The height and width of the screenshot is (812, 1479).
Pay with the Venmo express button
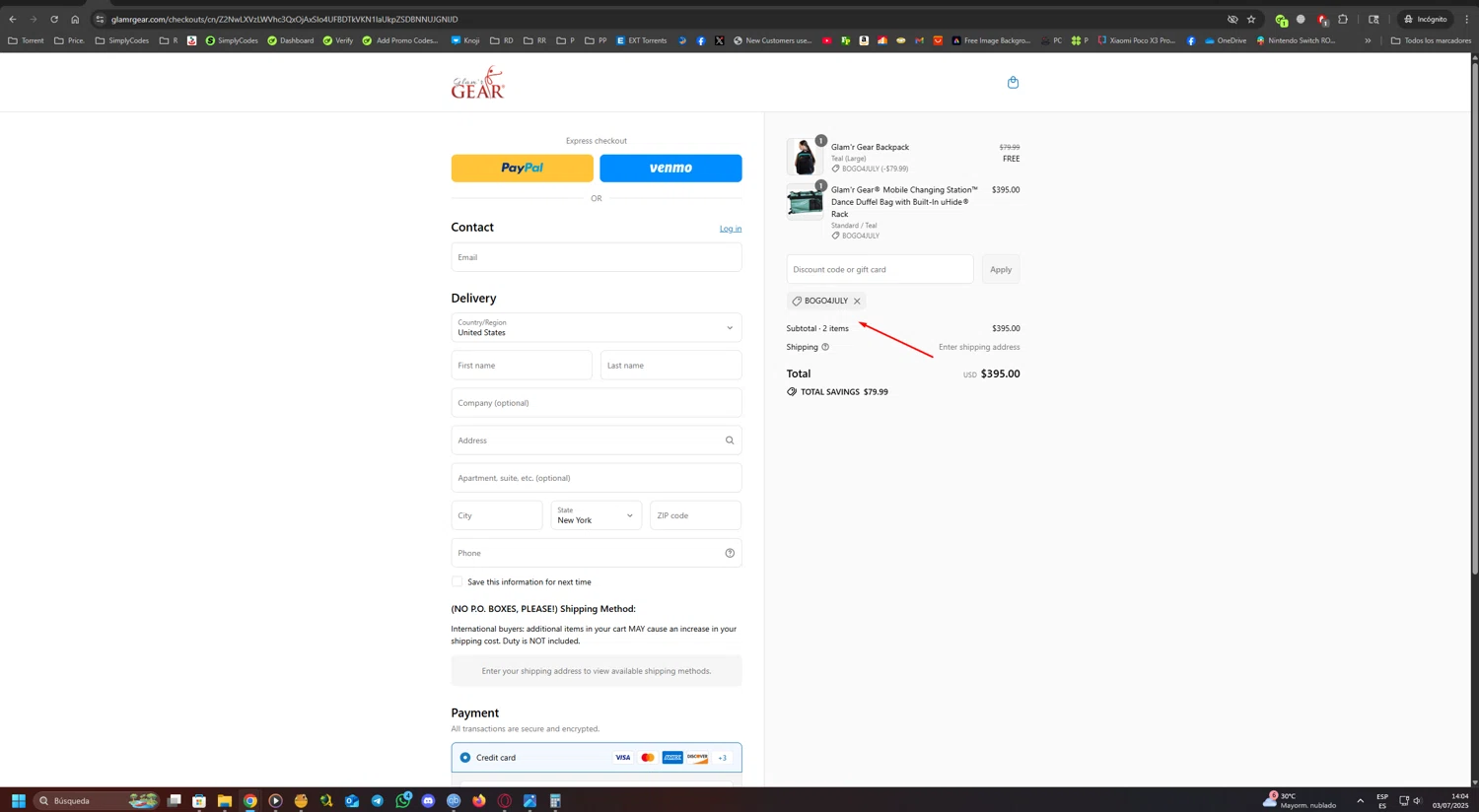click(670, 169)
